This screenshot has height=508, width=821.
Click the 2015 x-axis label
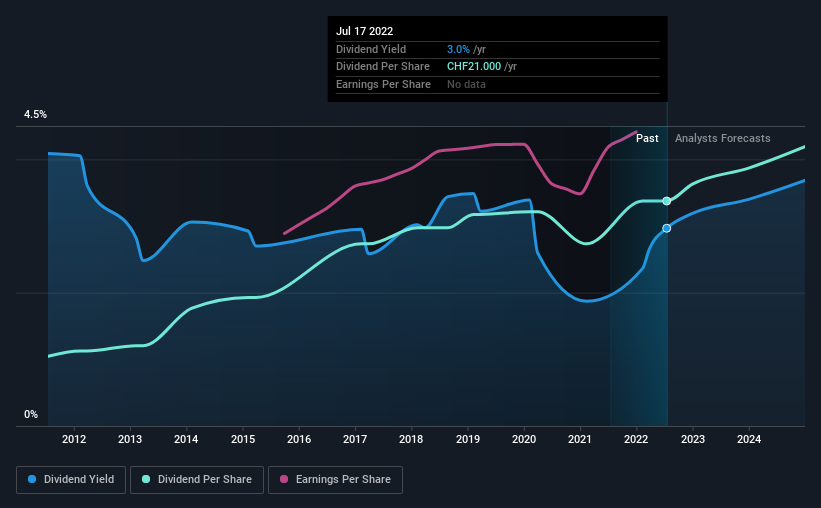click(x=243, y=439)
